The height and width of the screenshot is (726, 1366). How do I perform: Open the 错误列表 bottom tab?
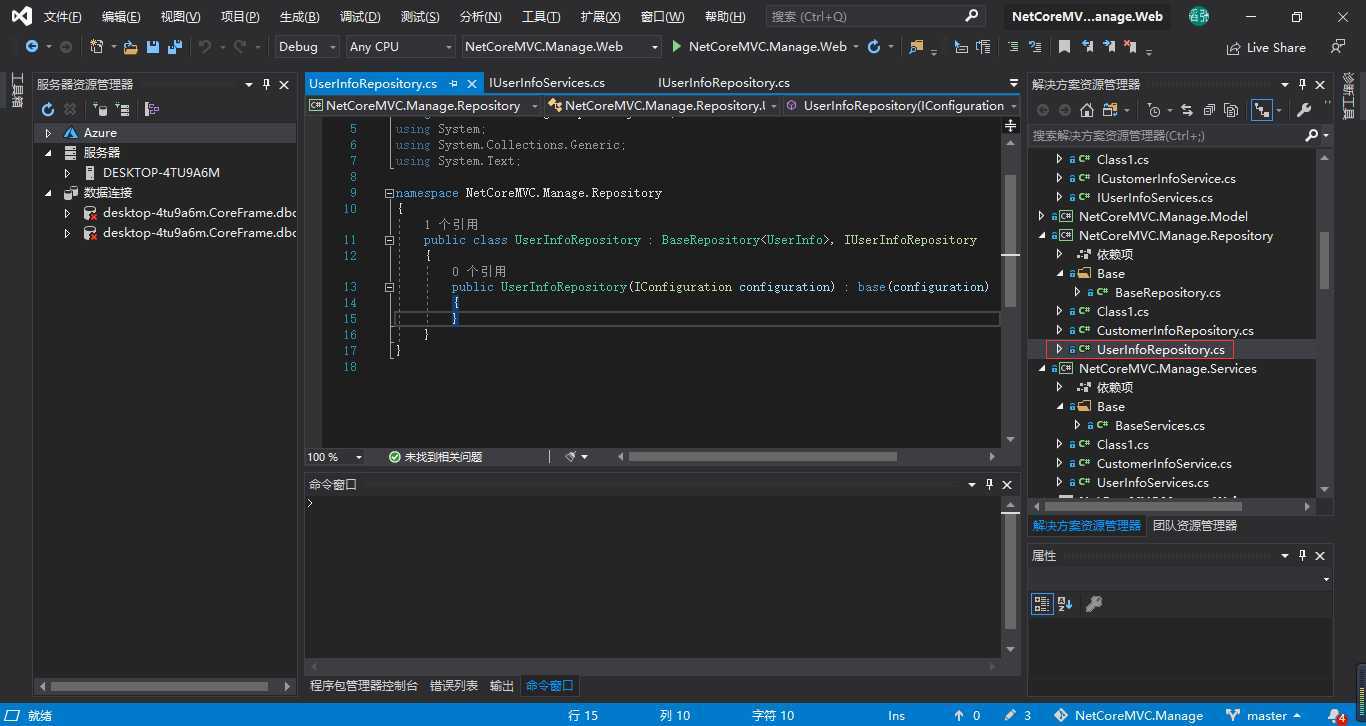[x=454, y=686]
